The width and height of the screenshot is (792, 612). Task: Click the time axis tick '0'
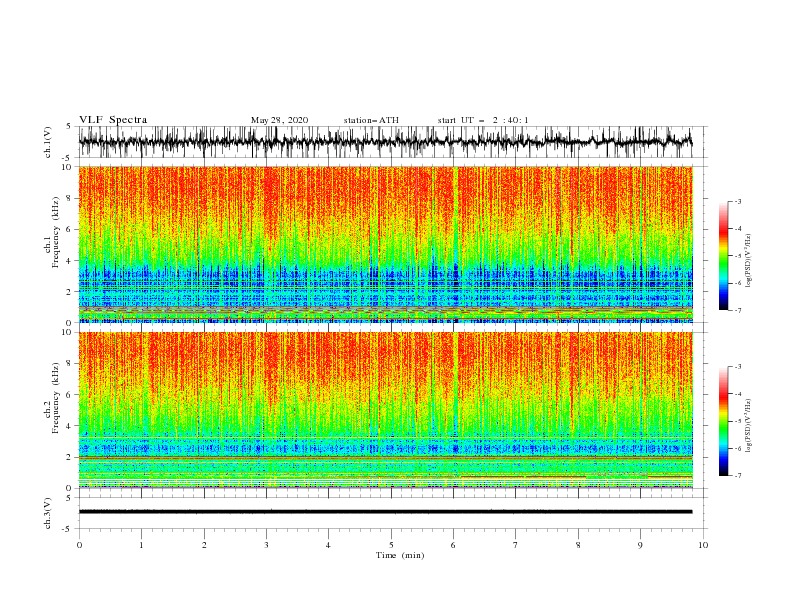[x=79, y=545]
